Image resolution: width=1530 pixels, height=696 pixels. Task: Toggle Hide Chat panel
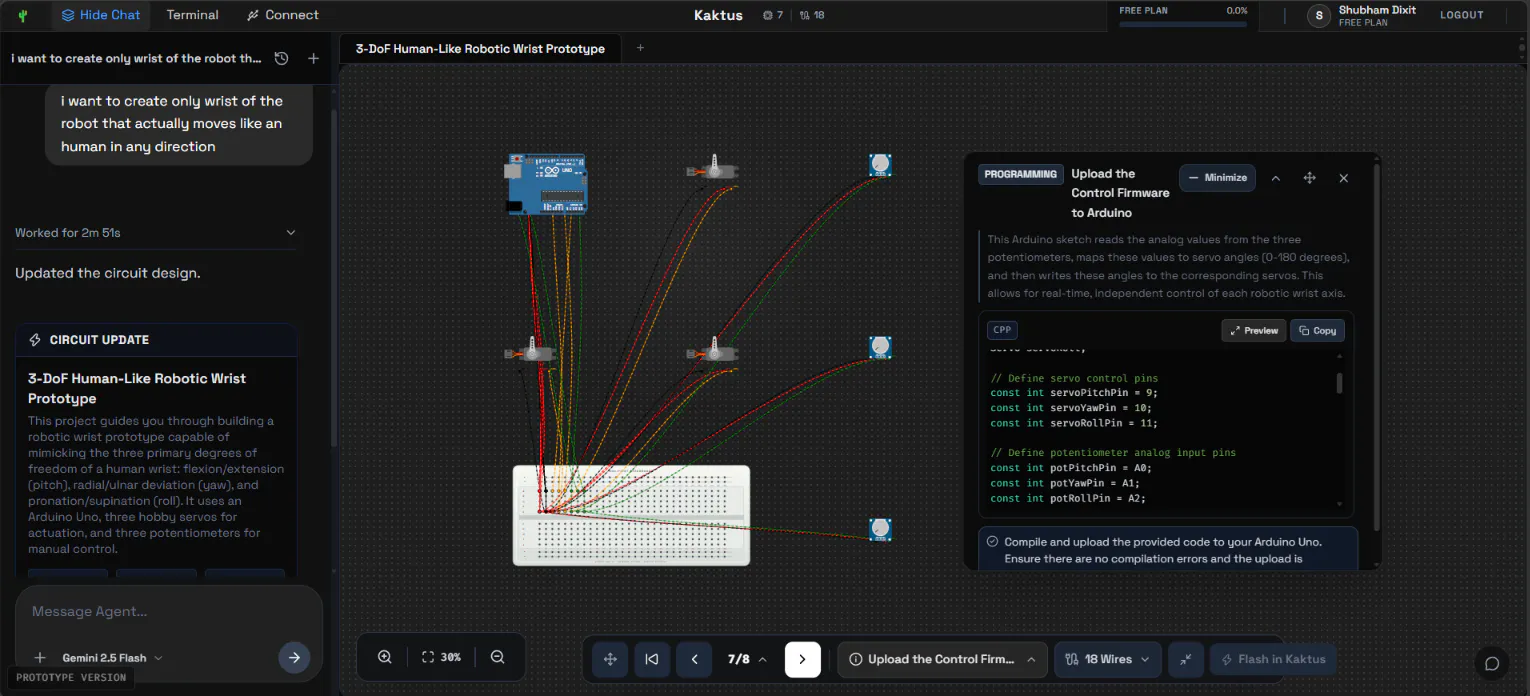click(x=101, y=15)
